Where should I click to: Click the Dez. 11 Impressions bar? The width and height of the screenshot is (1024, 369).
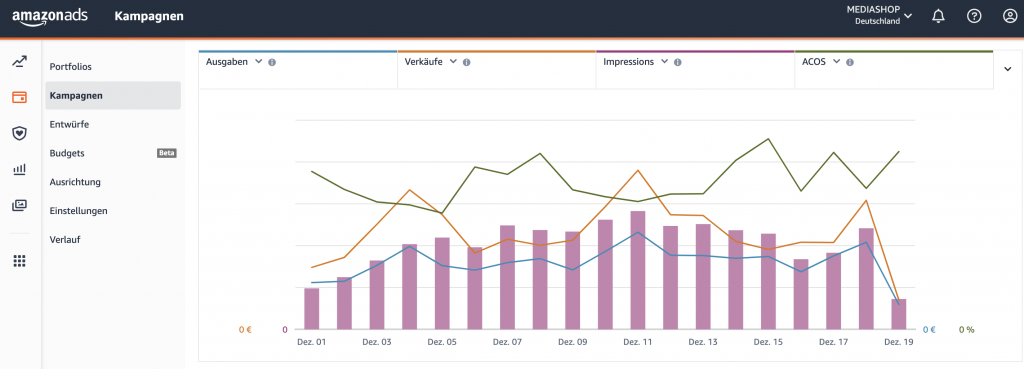tap(638, 270)
